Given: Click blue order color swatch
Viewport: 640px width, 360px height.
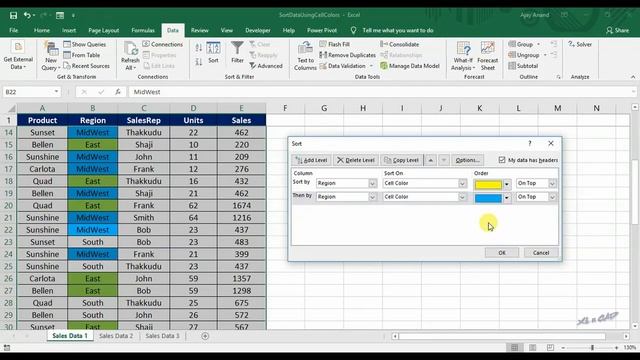Looking at the screenshot, I should point(488,198).
